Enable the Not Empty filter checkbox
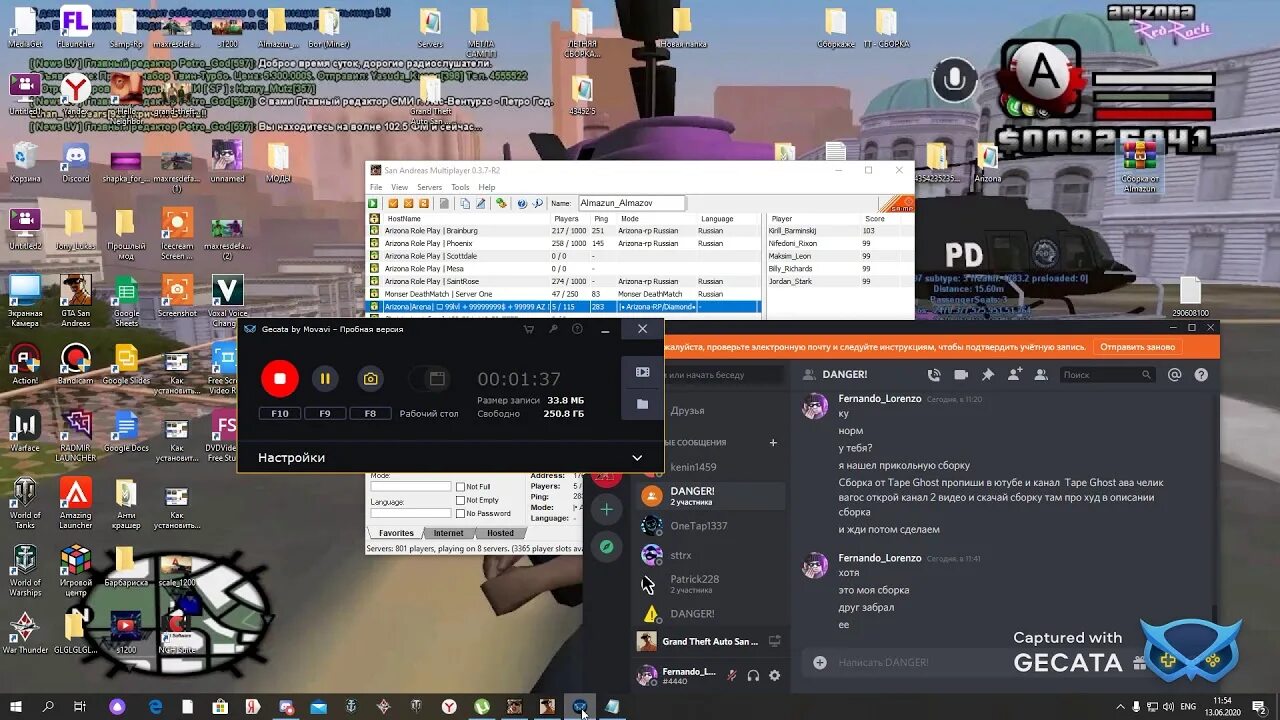 [x=461, y=500]
